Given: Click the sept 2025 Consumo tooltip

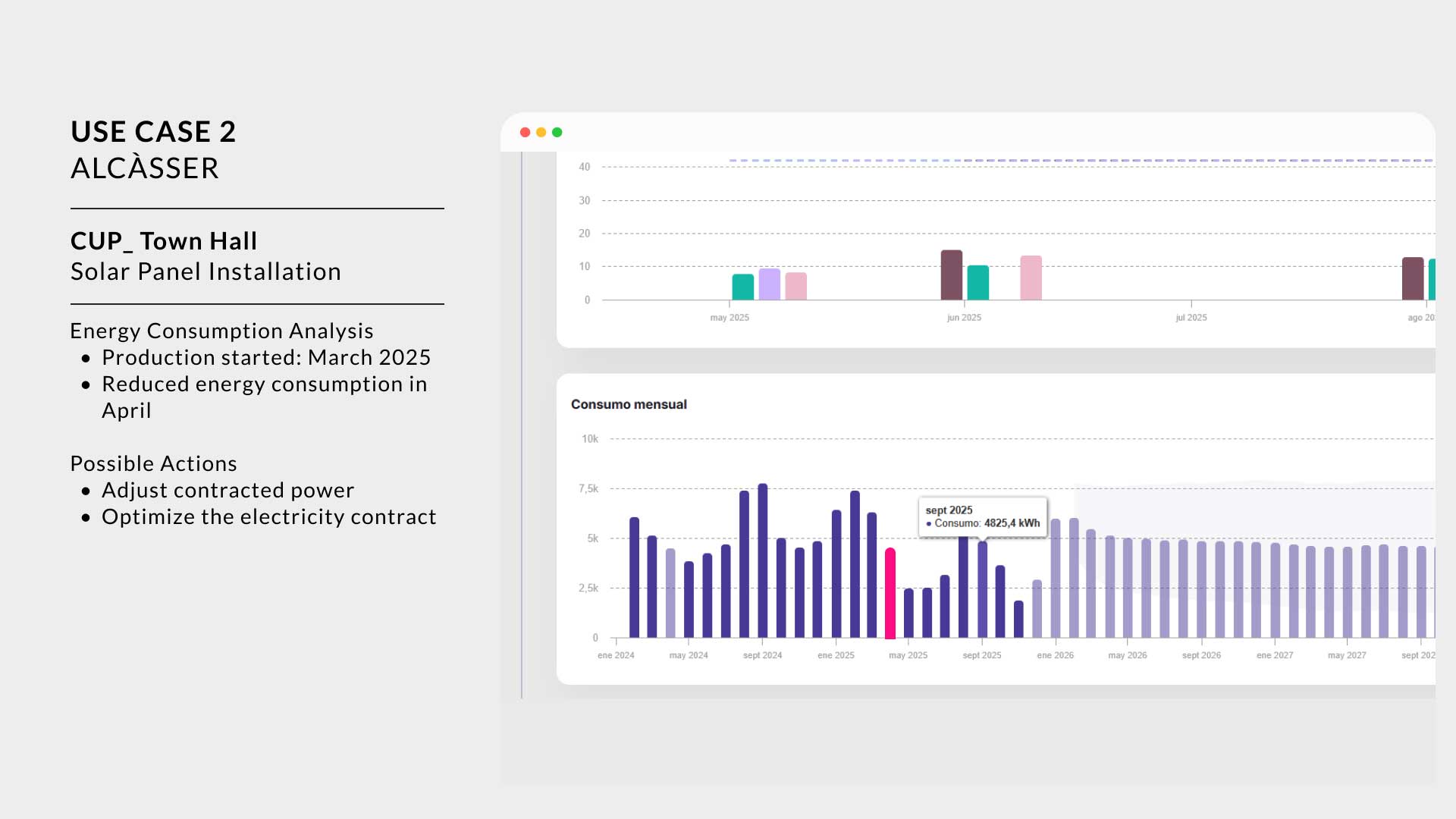Looking at the screenshot, I should (x=983, y=517).
